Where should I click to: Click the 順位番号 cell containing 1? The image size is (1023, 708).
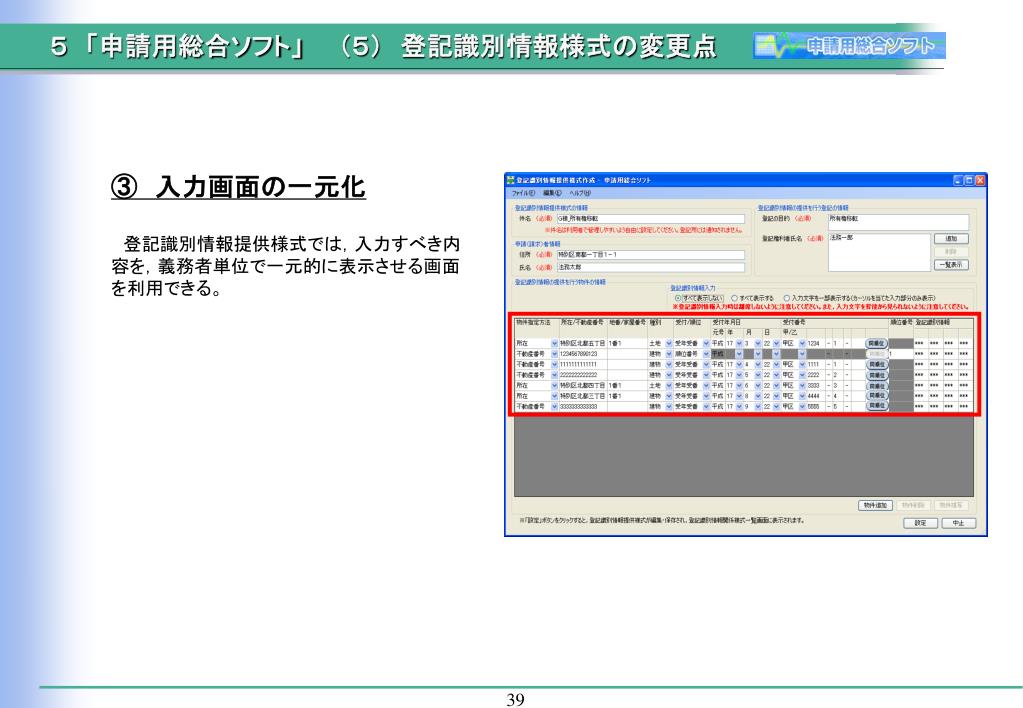point(901,354)
